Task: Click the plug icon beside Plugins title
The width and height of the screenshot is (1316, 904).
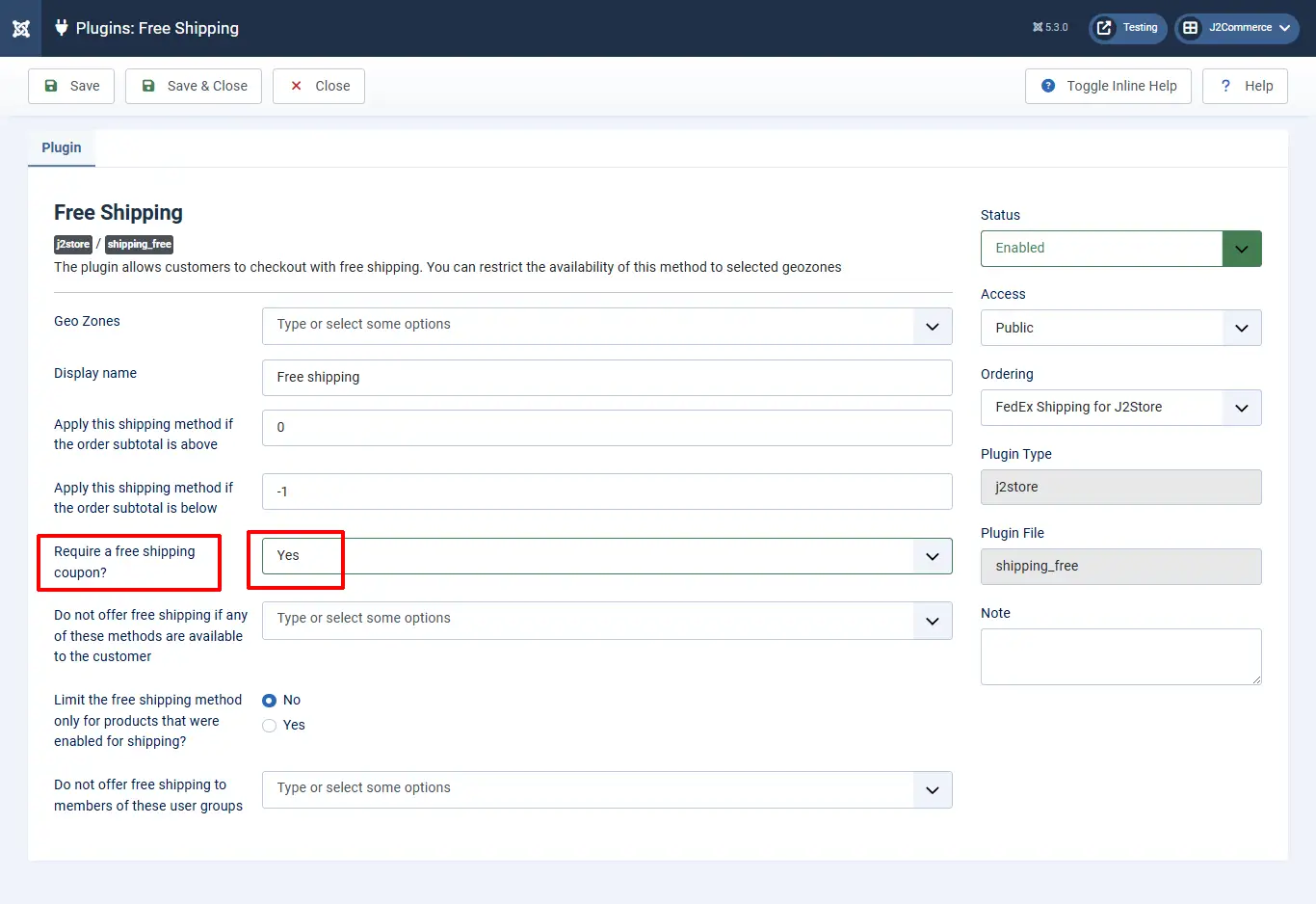Action: click(62, 28)
